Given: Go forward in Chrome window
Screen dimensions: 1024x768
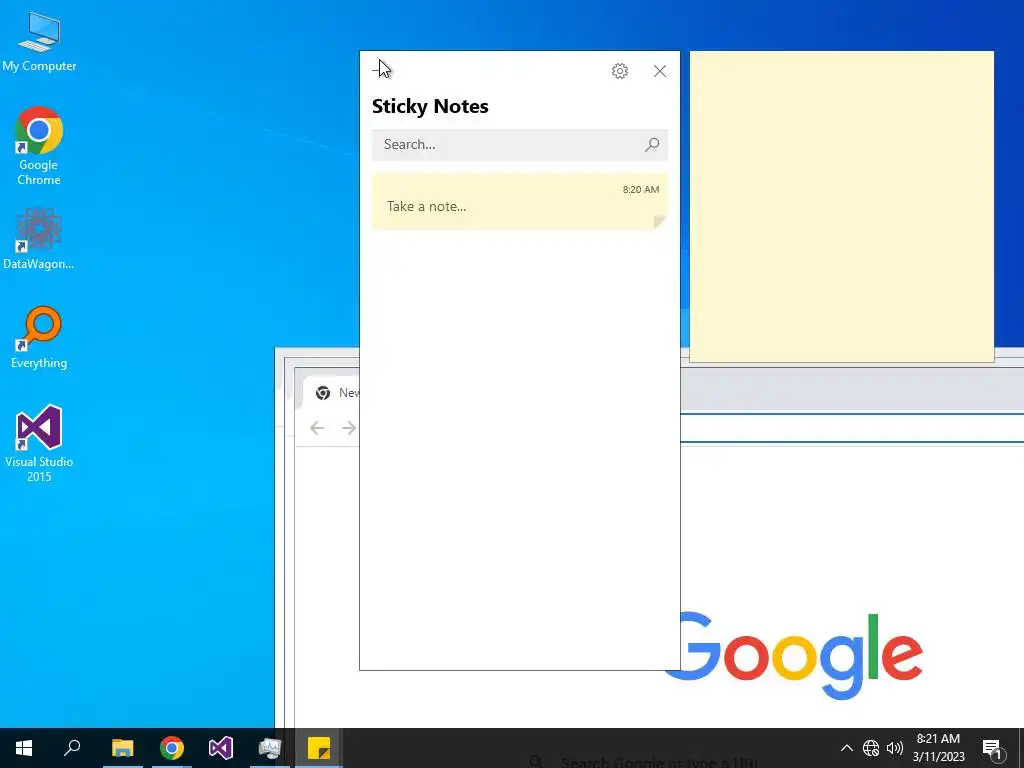Looking at the screenshot, I should click(x=349, y=428).
